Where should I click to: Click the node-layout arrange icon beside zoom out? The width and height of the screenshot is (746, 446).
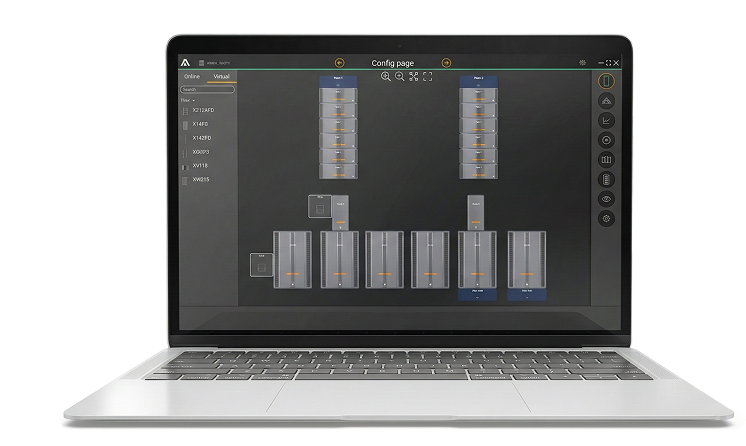[x=413, y=77]
